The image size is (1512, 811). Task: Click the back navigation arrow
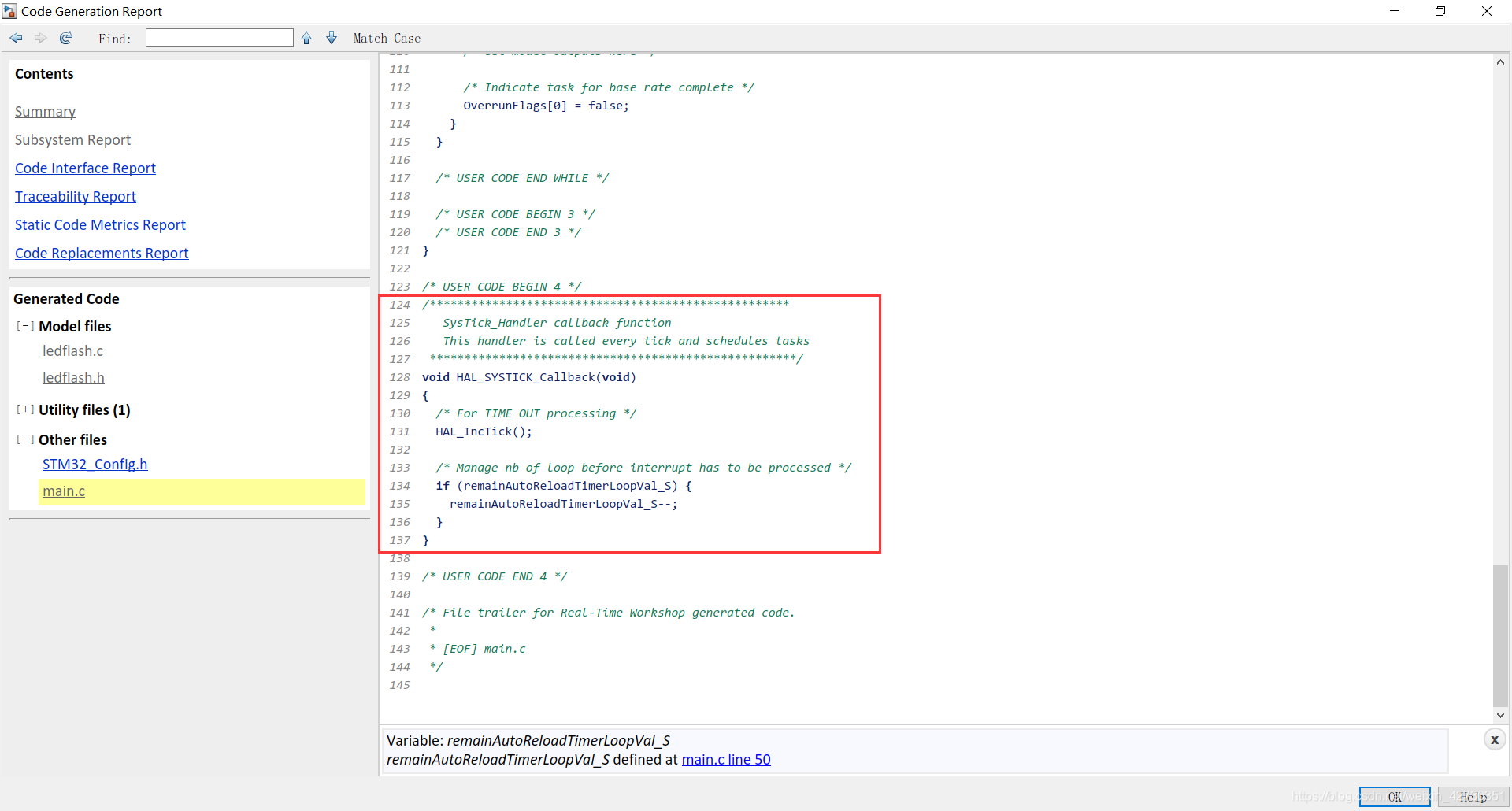click(17, 38)
